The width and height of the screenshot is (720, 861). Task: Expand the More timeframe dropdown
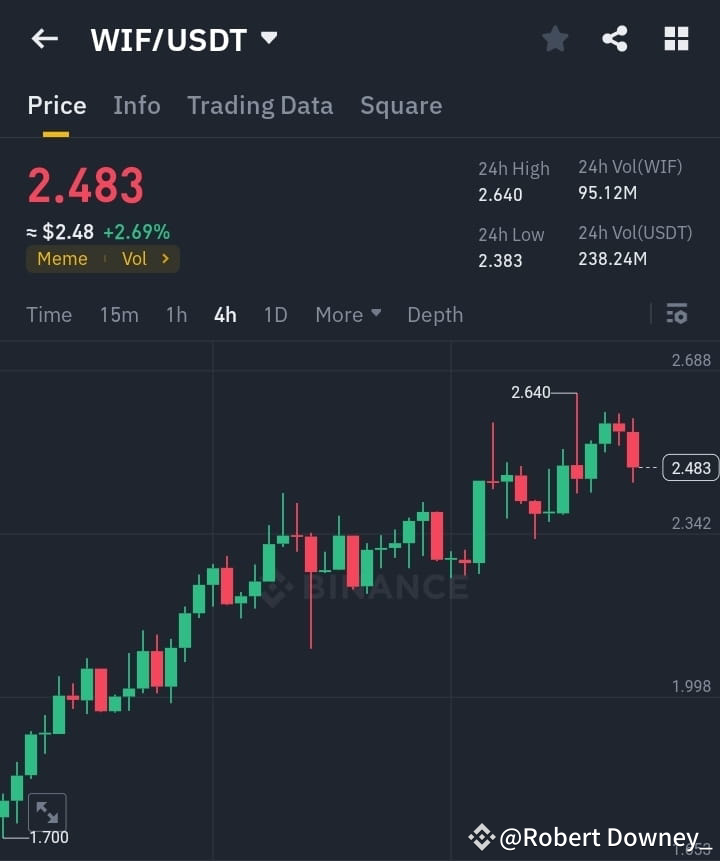point(347,314)
